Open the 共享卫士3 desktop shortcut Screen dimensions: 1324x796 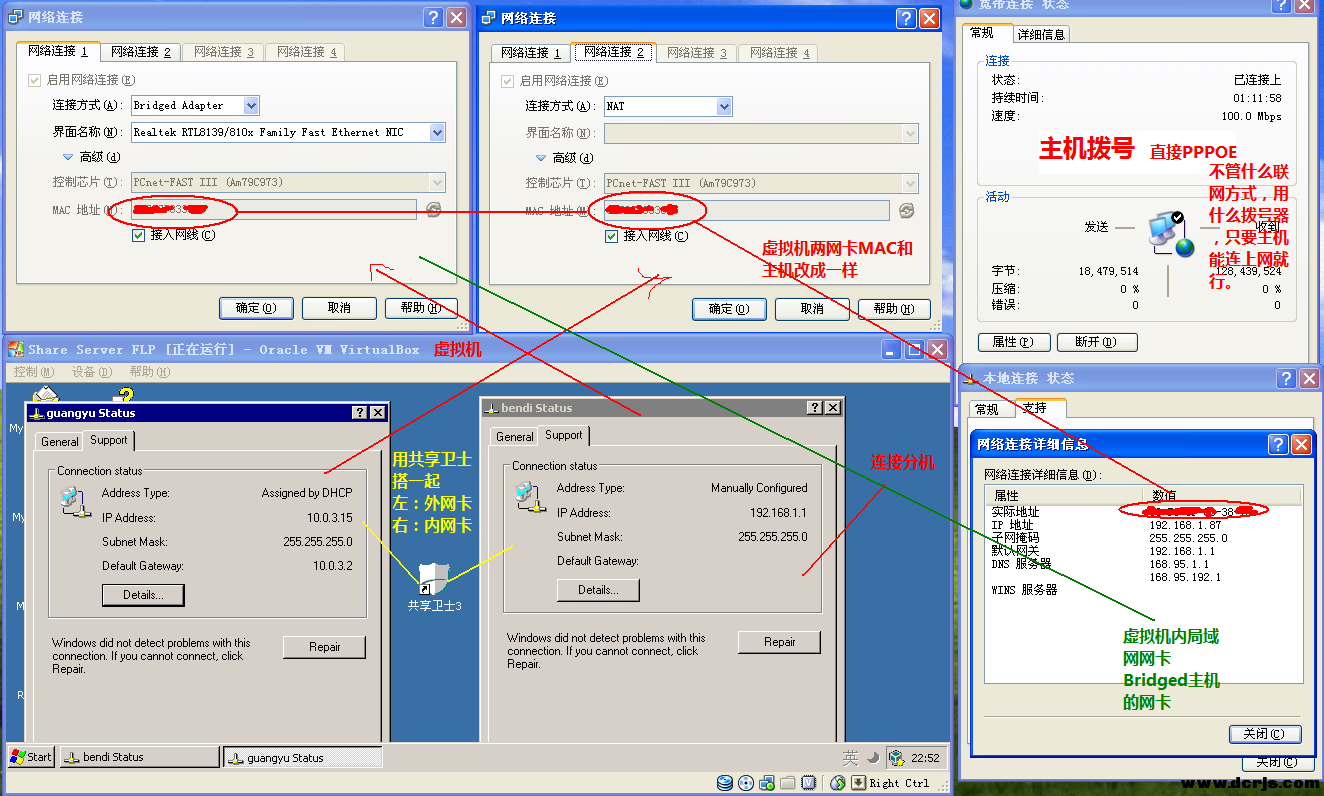[433, 587]
